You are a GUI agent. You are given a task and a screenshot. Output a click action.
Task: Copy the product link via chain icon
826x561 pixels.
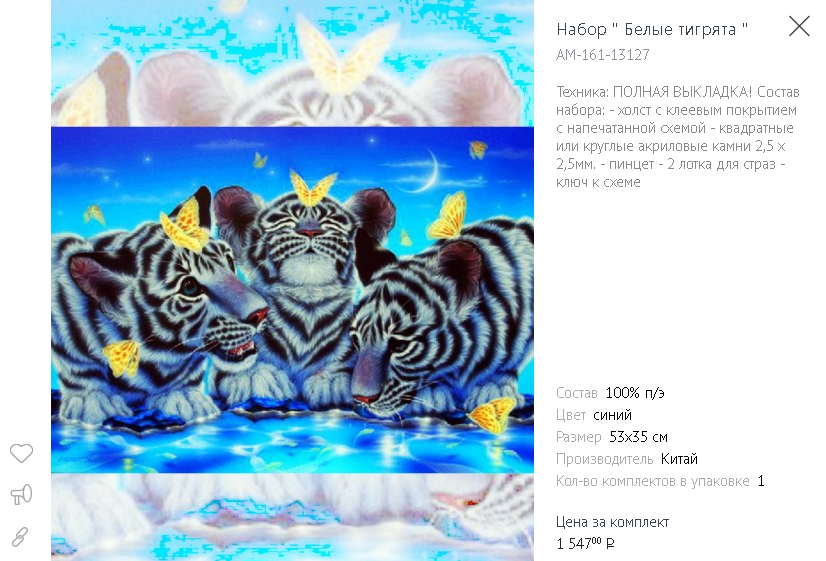21,537
